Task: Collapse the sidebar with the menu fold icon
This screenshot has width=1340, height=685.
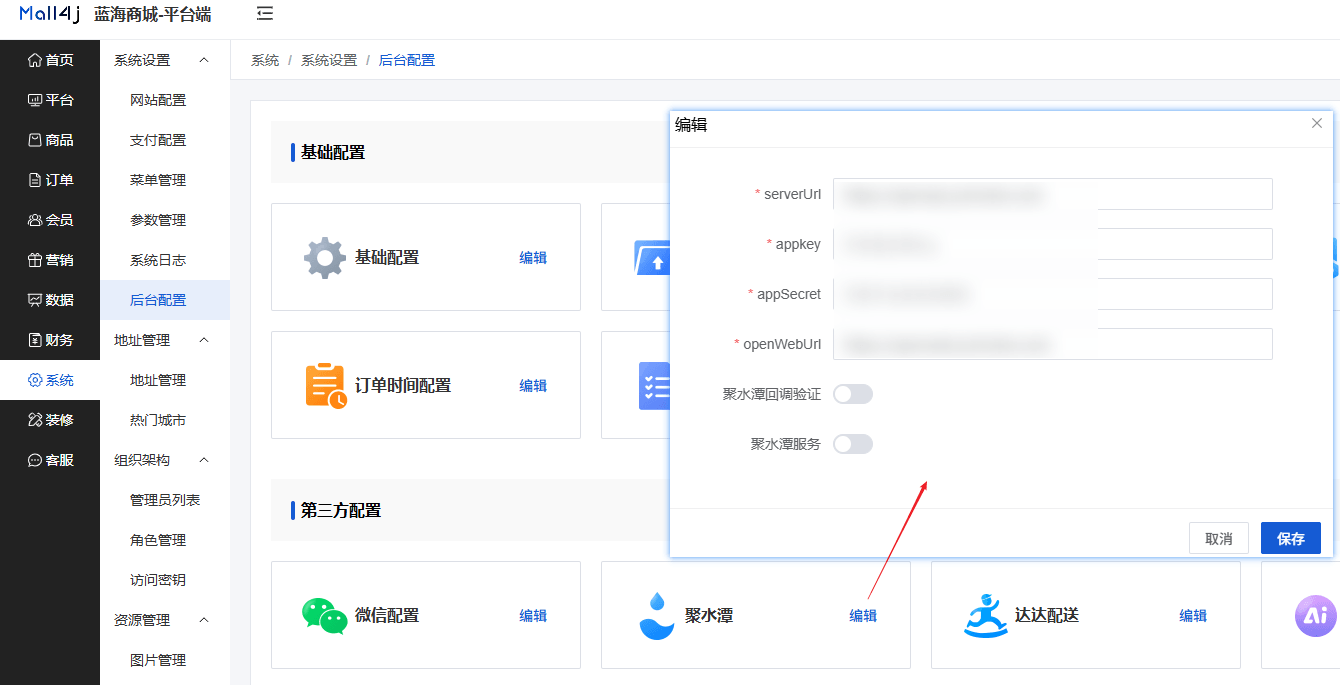Action: (x=265, y=13)
